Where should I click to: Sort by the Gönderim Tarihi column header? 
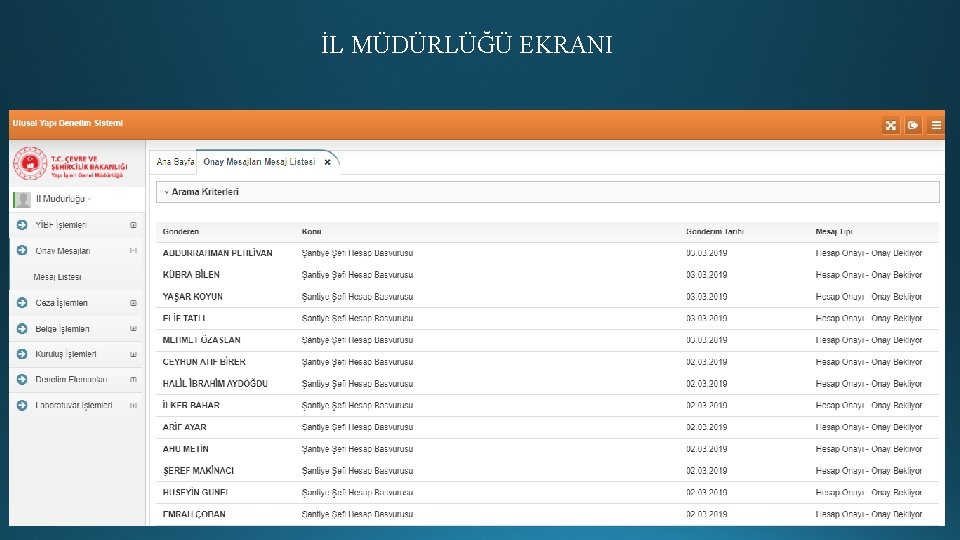pyautogui.click(x=714, y=231)
